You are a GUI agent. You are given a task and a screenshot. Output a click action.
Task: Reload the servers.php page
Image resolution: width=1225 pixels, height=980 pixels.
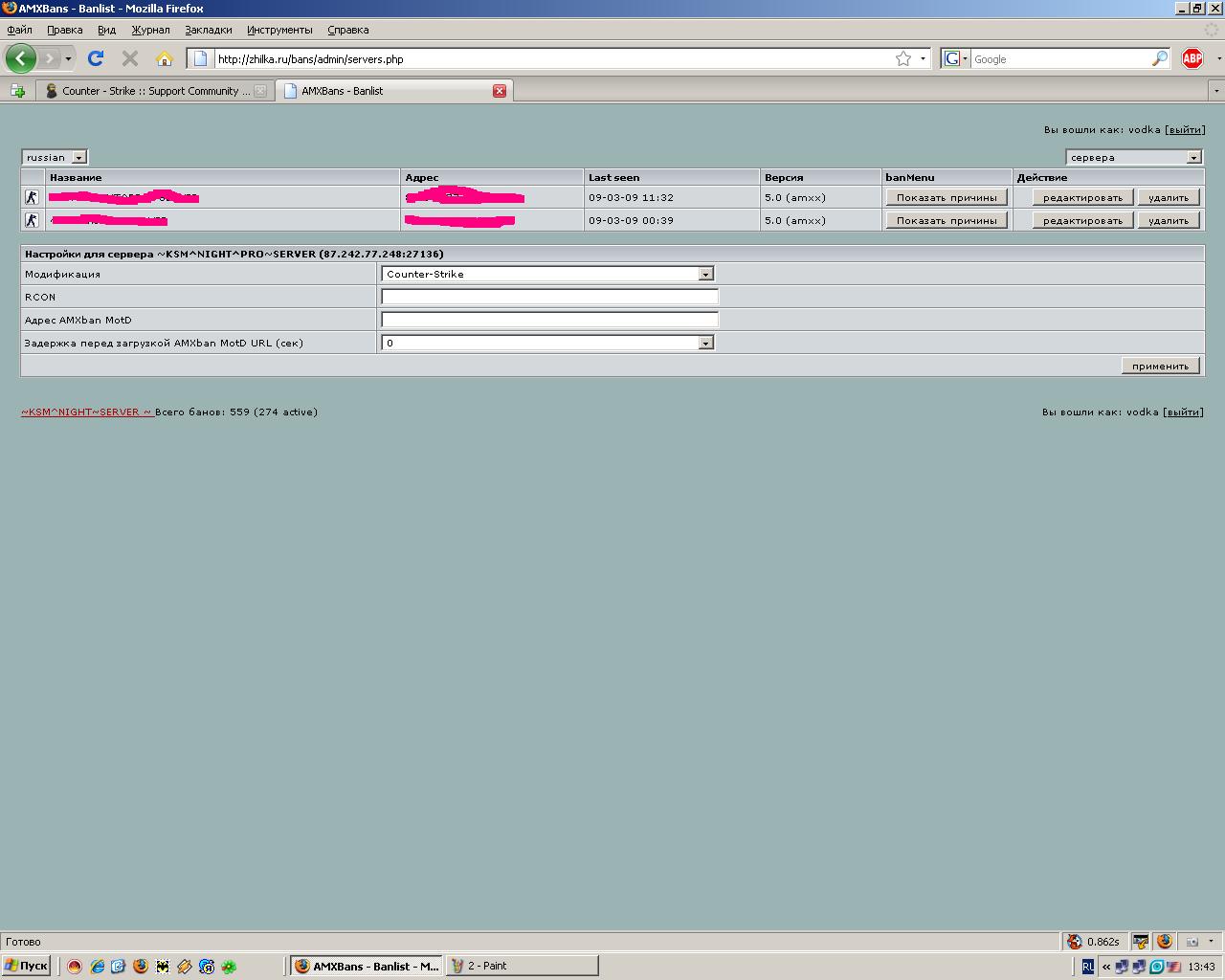click(96, 58)
